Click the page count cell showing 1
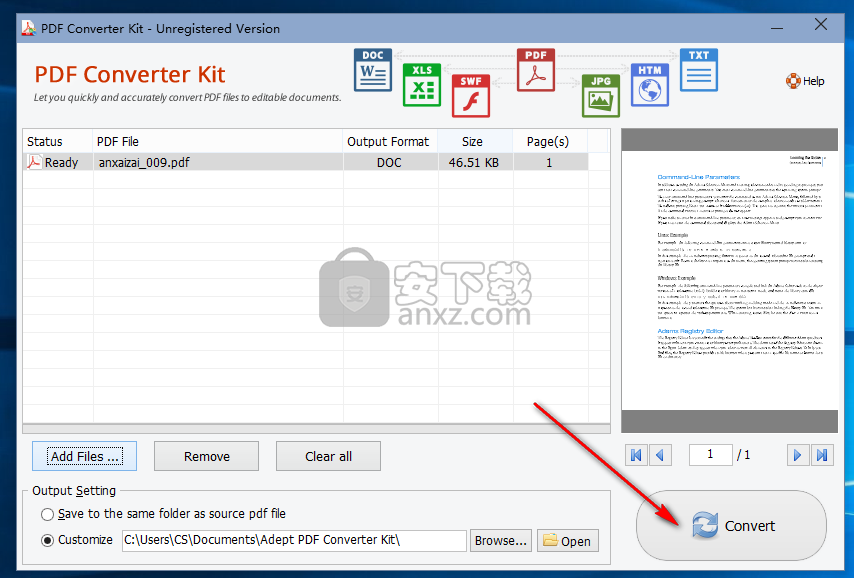Screen dimensions: 854x578 (550, 162)
